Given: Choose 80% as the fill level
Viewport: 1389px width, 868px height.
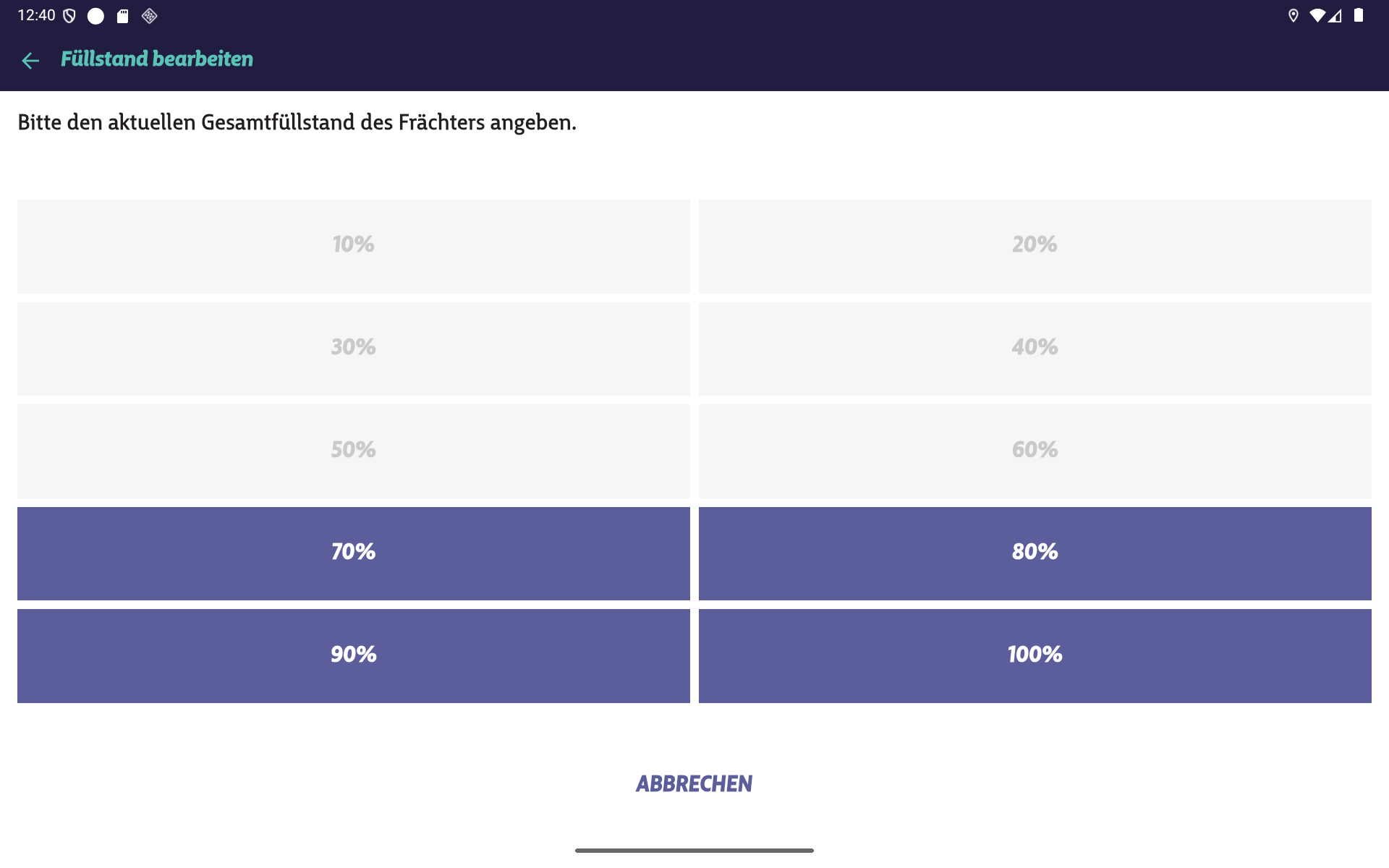Looking at the screenshot, I should (x=1035, y=553).
